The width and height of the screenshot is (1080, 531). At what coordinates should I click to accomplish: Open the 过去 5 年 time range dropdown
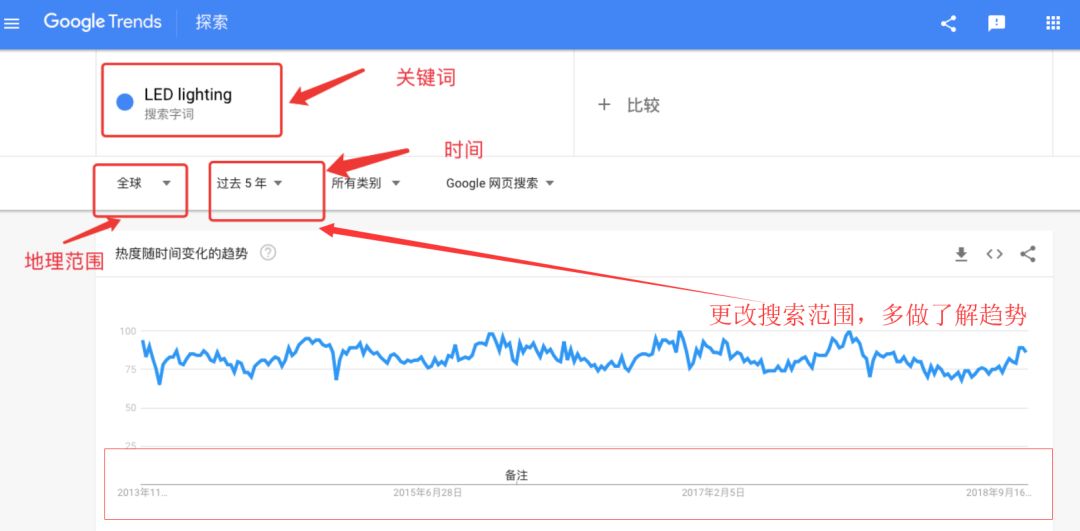250,183
